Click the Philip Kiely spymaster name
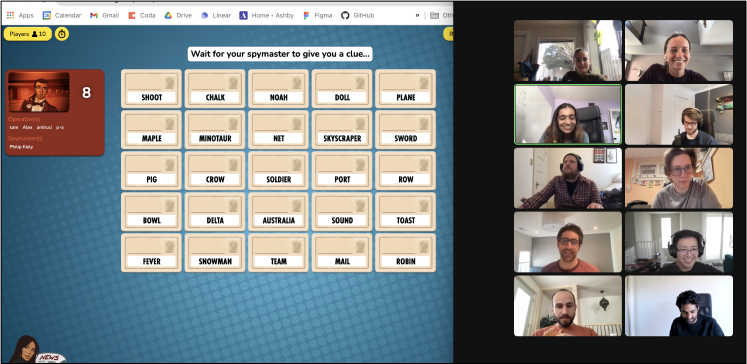 coord(21,147)
